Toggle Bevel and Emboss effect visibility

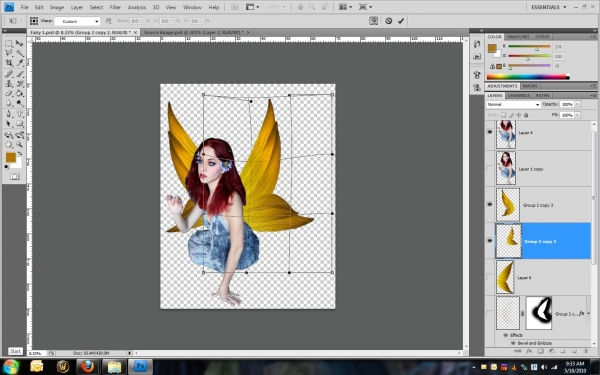tap(513, 343)
